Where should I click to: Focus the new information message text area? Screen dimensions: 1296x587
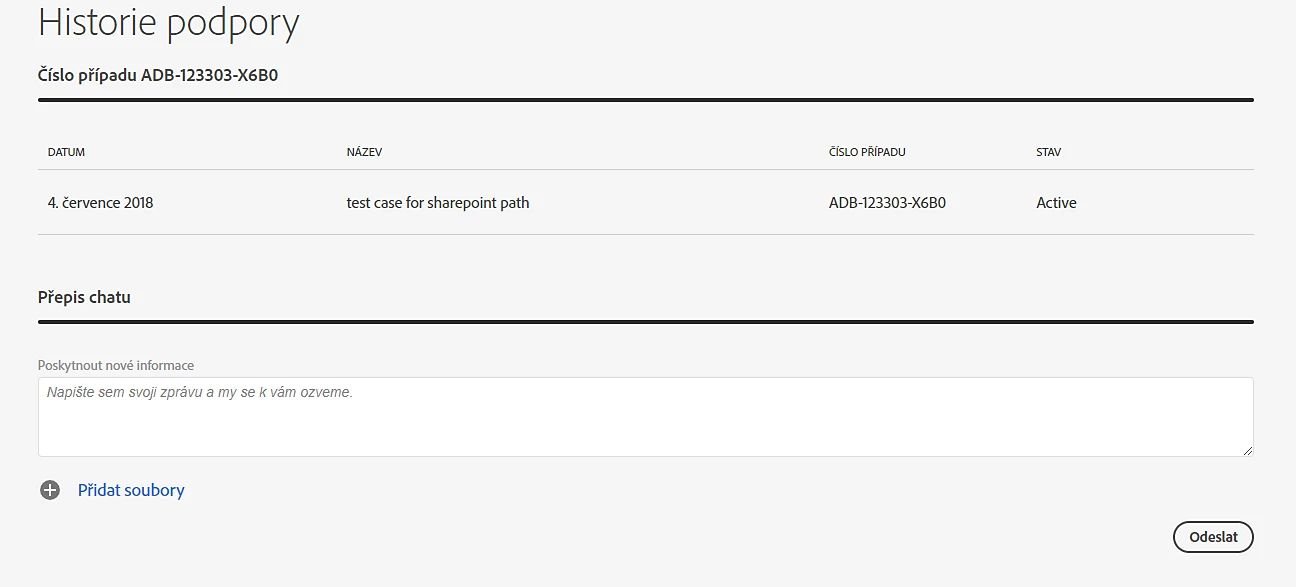645,417
